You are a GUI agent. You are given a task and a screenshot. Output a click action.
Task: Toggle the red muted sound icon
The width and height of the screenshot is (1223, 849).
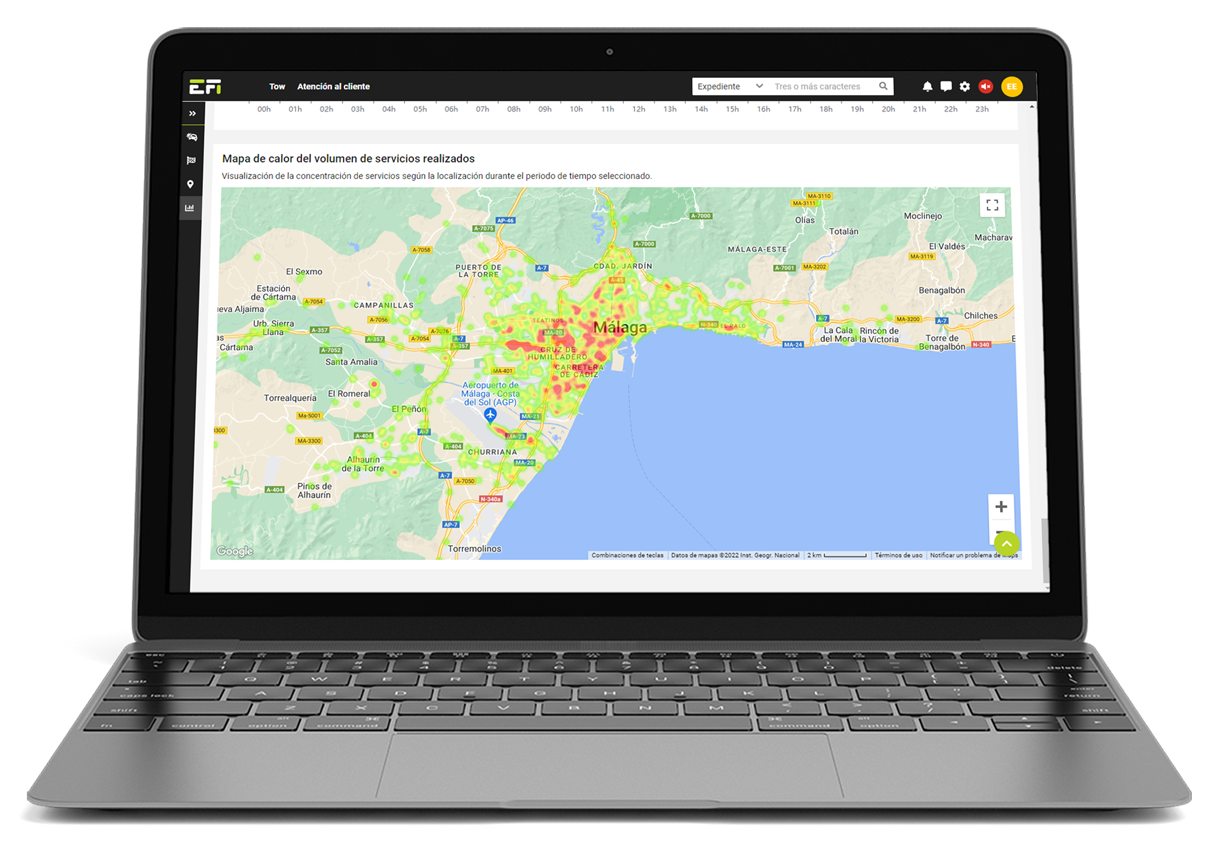click(986, 87)
